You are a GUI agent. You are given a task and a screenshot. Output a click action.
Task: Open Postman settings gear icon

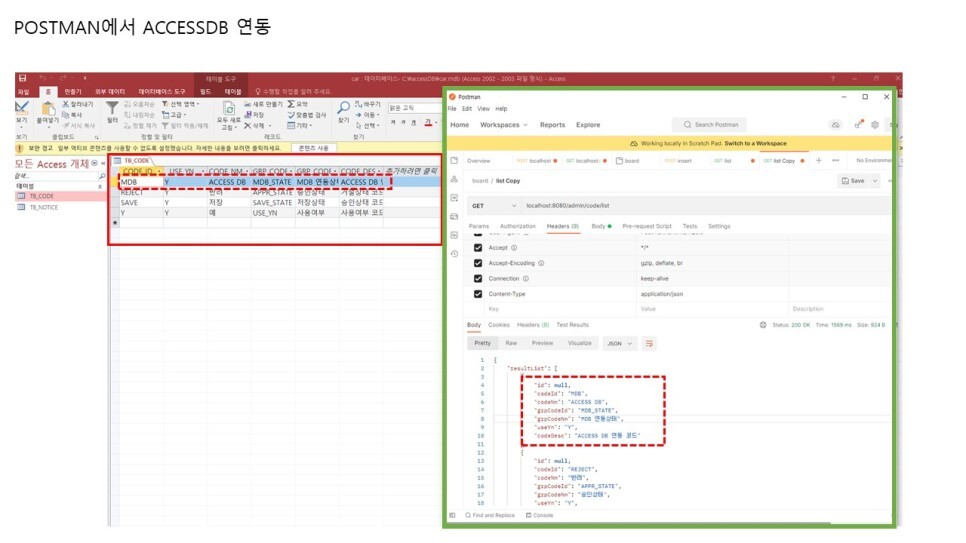(875, 125)
